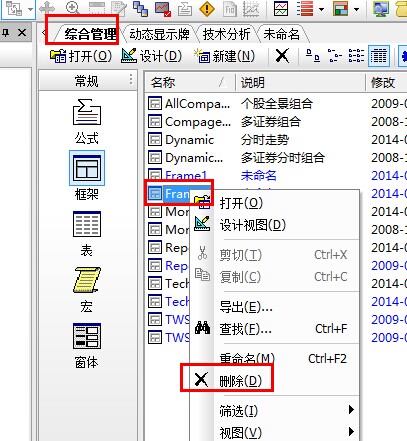Choose 设计视图(D) in context menu
The height and width of the screenshot is (441, 407).
pyautogui.click(x=275, y=225)
